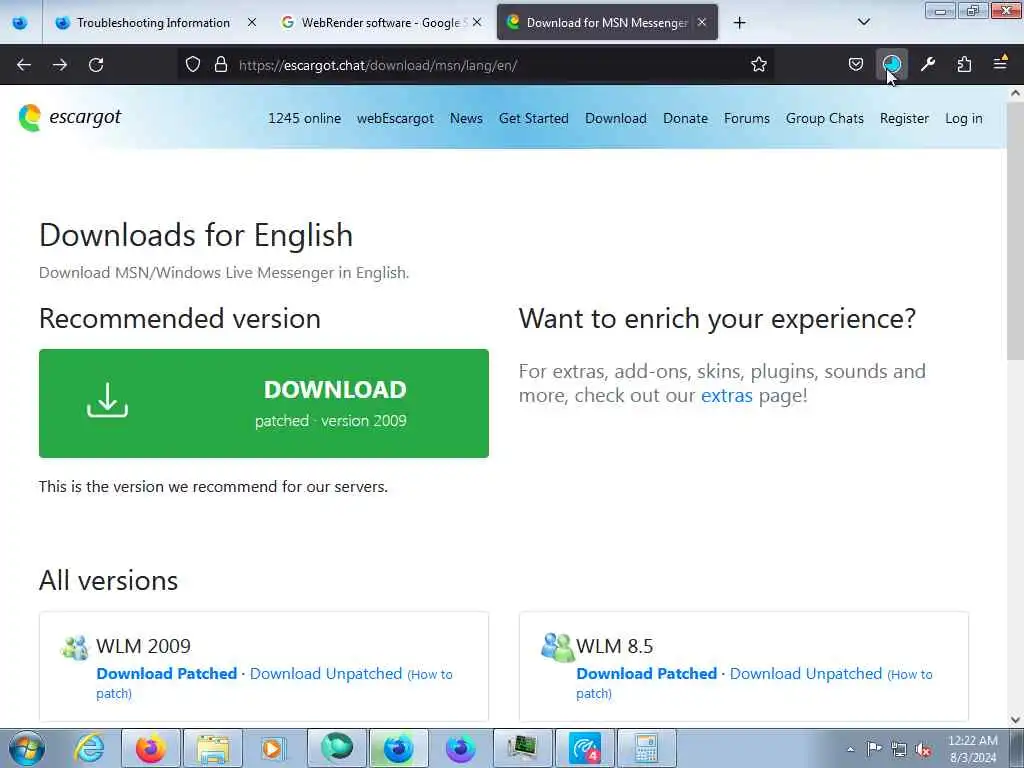Image resolution: width=1024 pixels, height=768 pixels.
Task: Open the Log in page
Action: click(963, 119)
